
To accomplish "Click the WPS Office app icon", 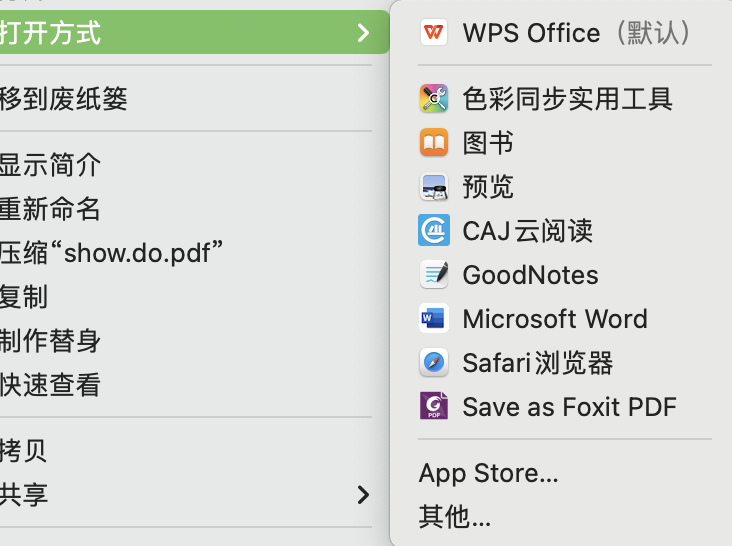I will (434, 33).
